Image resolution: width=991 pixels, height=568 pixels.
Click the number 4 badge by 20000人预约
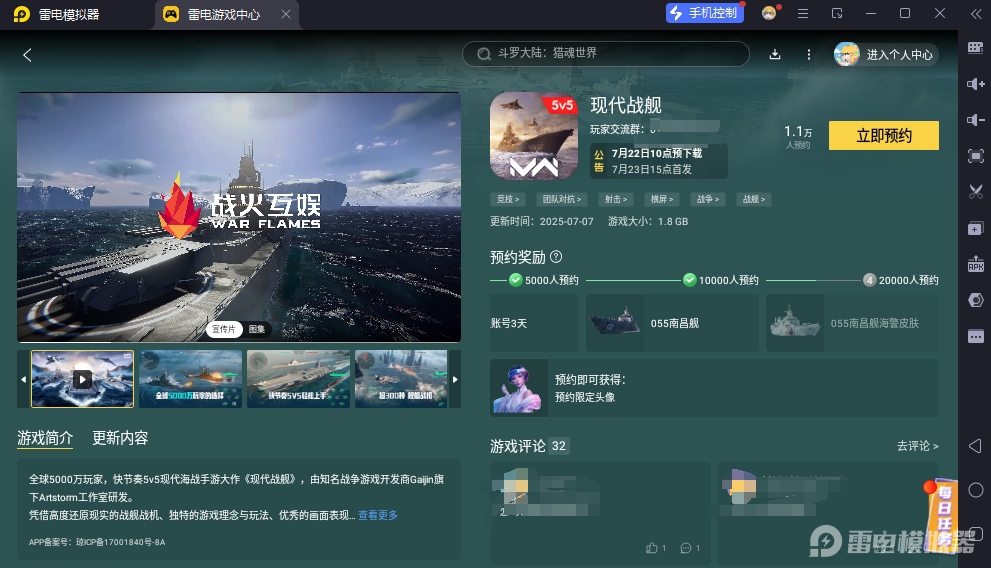[870, 280]
